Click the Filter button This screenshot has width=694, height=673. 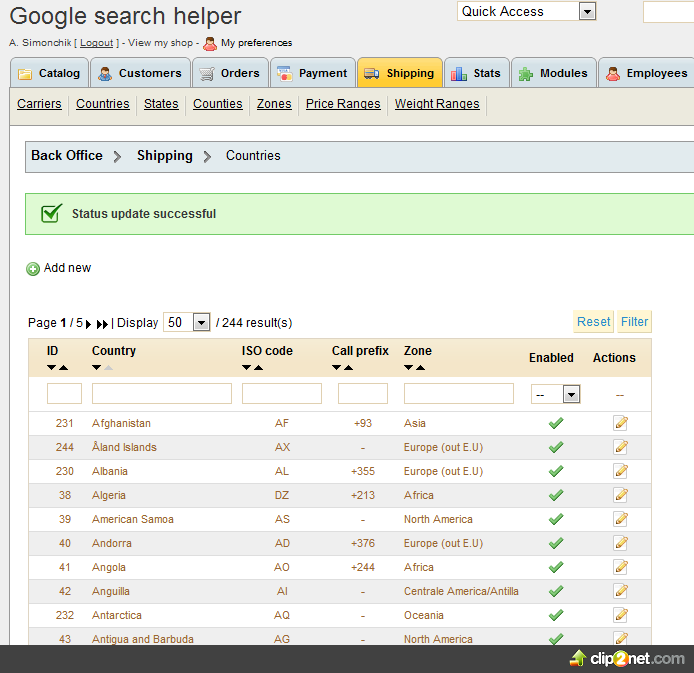point(634,322)
